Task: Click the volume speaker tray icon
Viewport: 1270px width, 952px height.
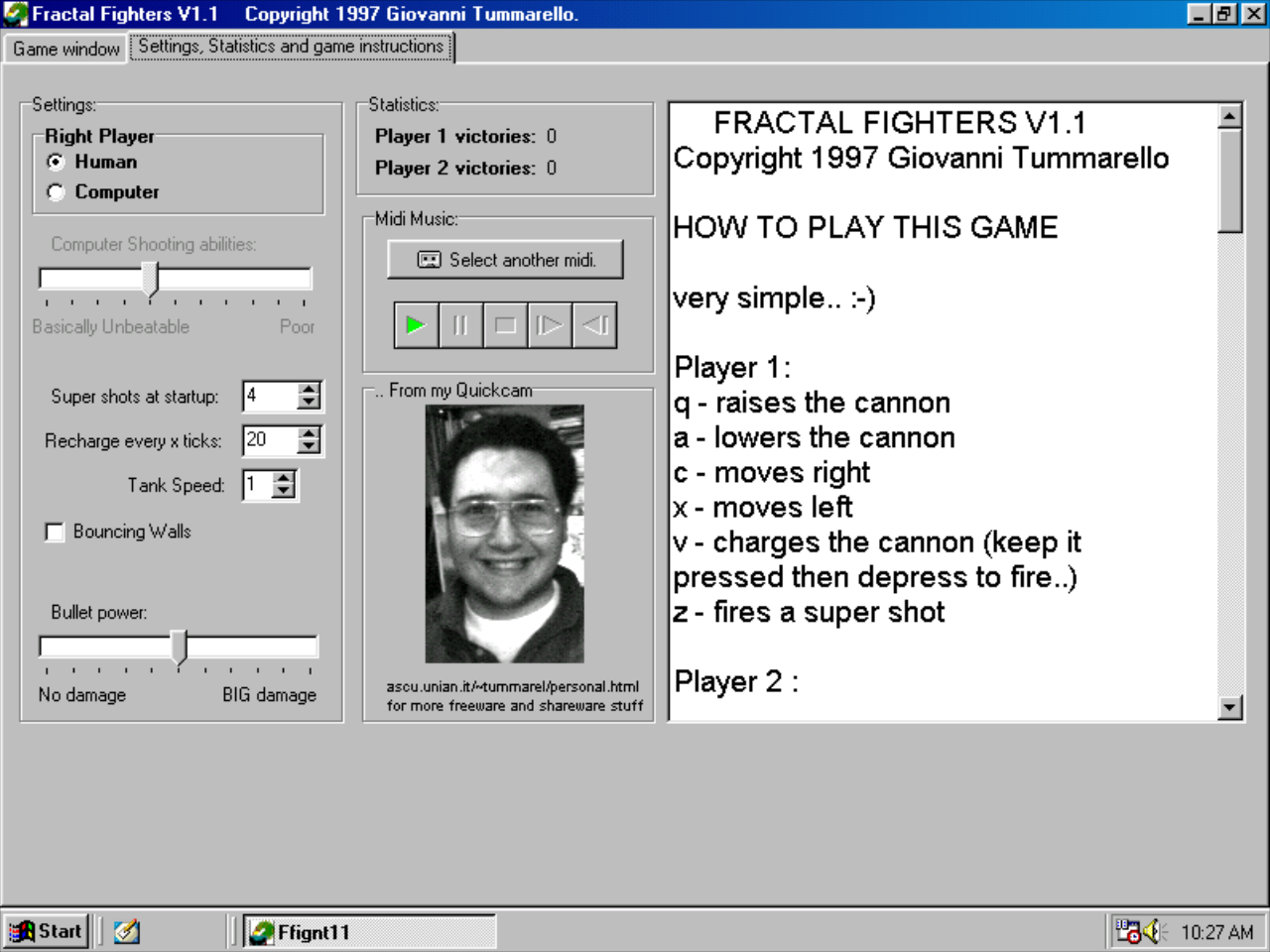Action: coord(1152,931)
